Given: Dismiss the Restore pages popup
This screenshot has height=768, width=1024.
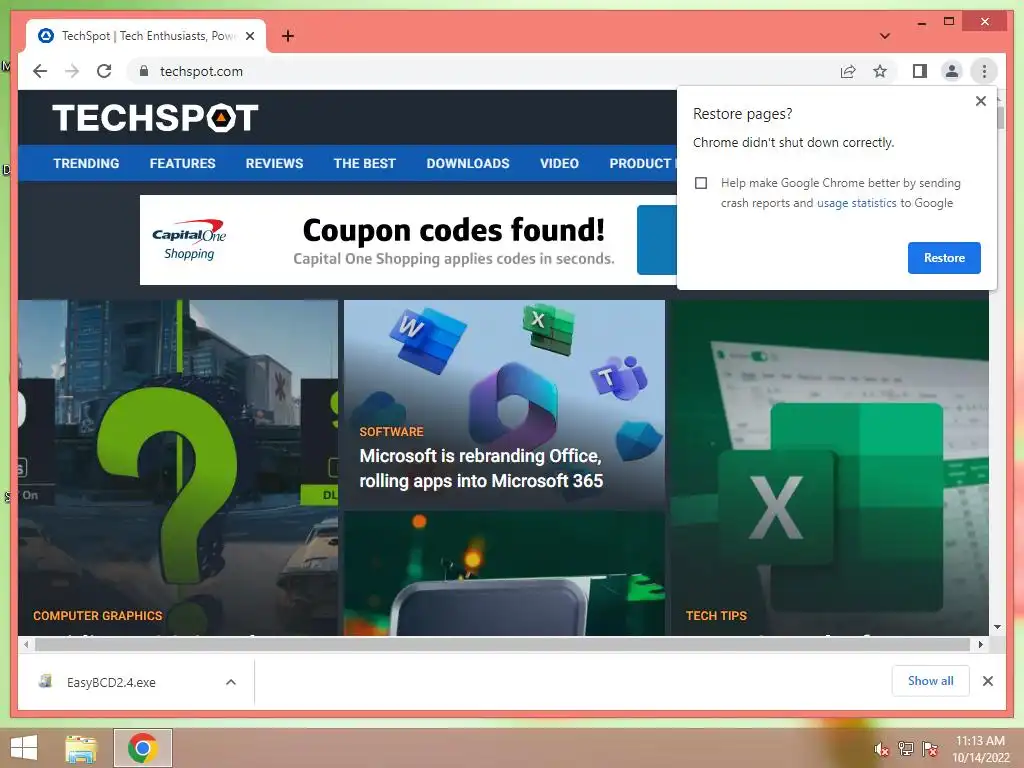Looking at the screenshot, I should point(980,101).
